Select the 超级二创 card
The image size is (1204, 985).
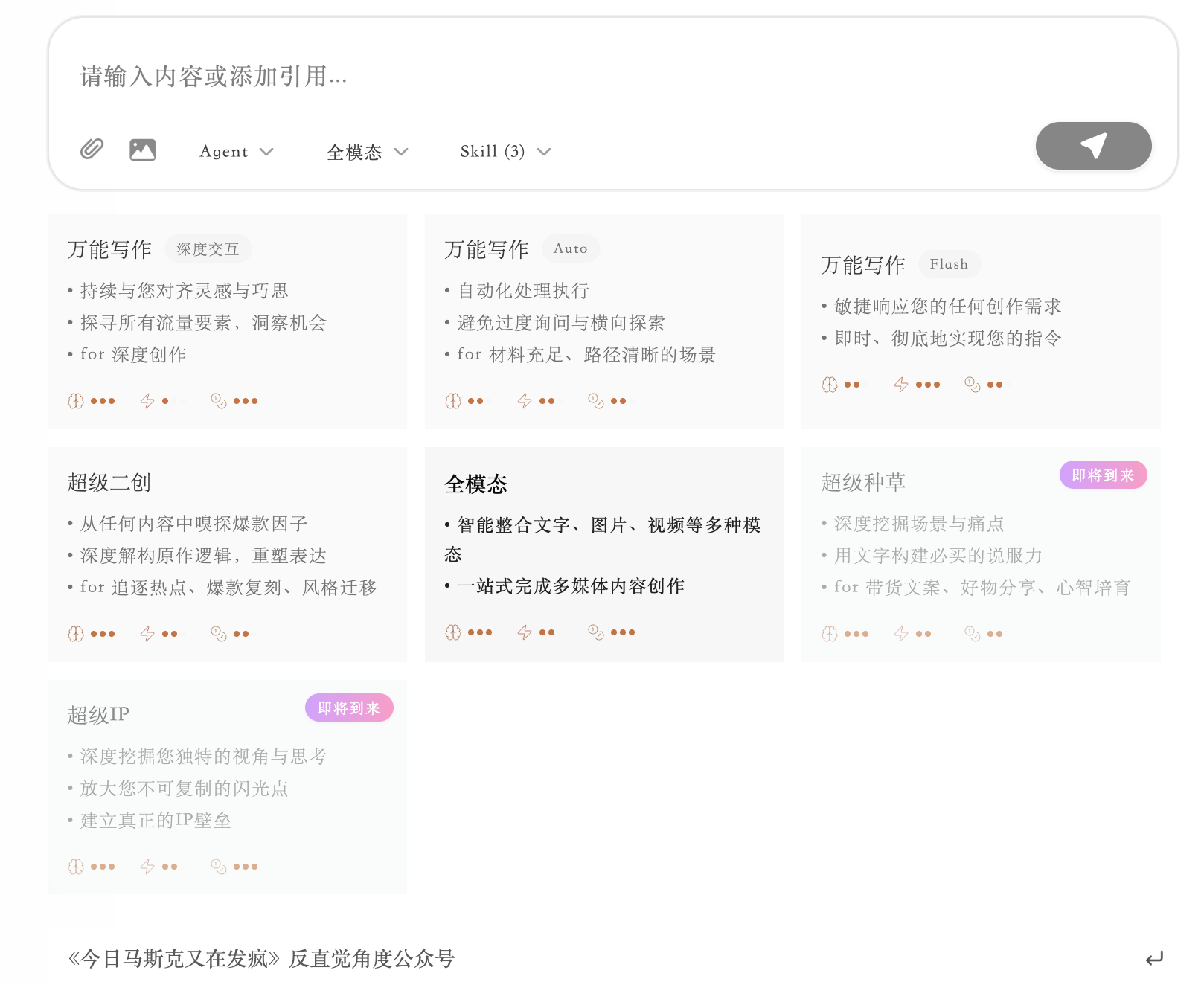click(227, 554)
